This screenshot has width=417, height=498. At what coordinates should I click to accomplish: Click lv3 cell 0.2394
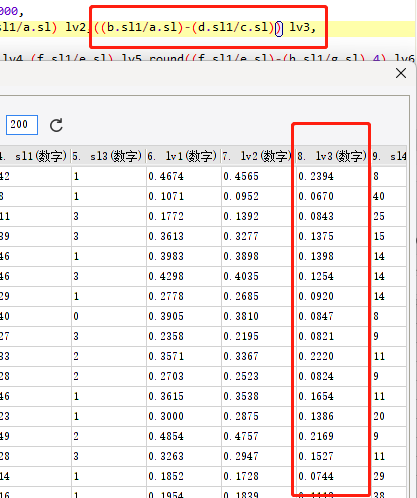pos(333,176)
